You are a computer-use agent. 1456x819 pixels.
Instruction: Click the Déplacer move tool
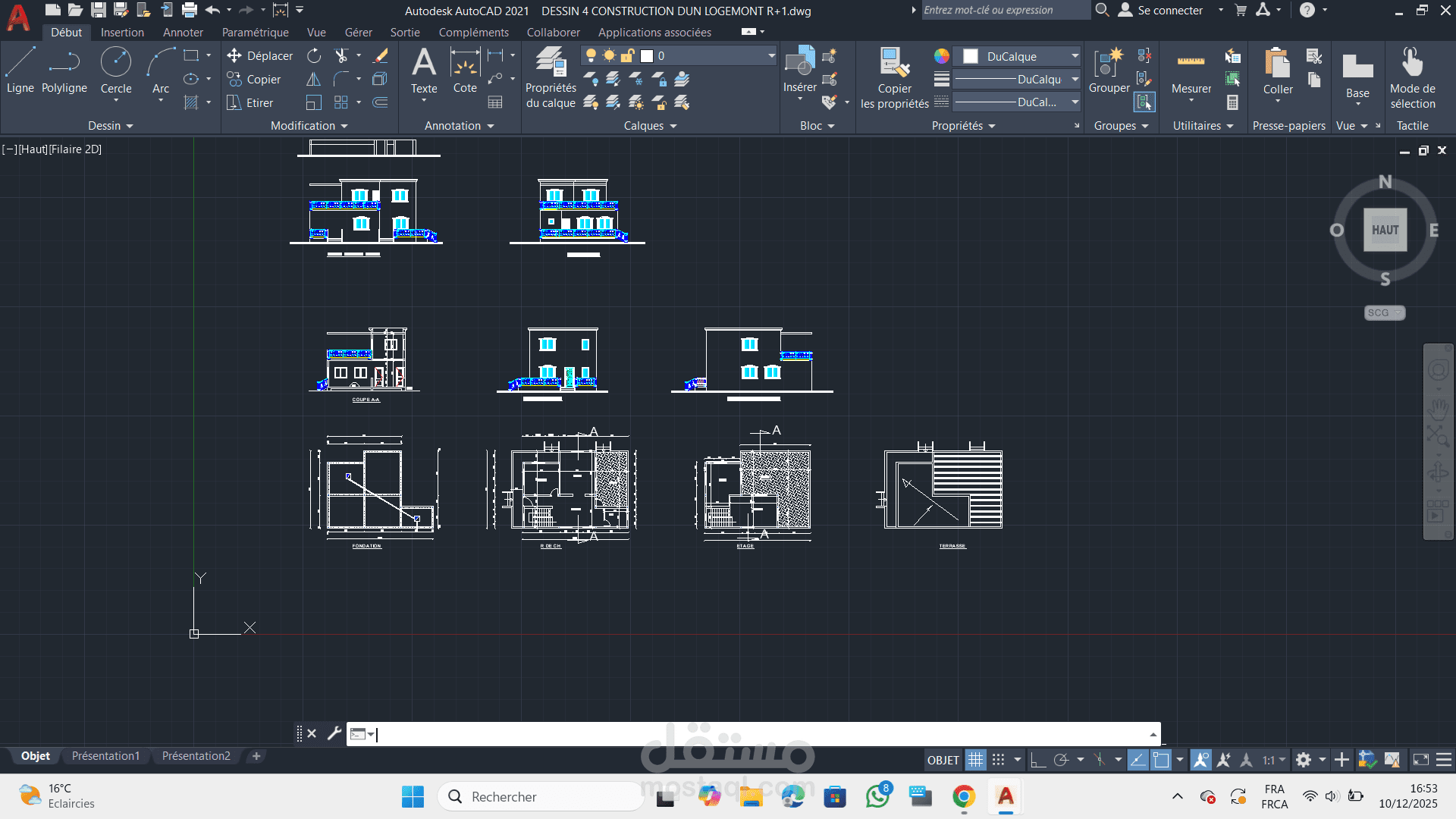click(x=259, y=56)
